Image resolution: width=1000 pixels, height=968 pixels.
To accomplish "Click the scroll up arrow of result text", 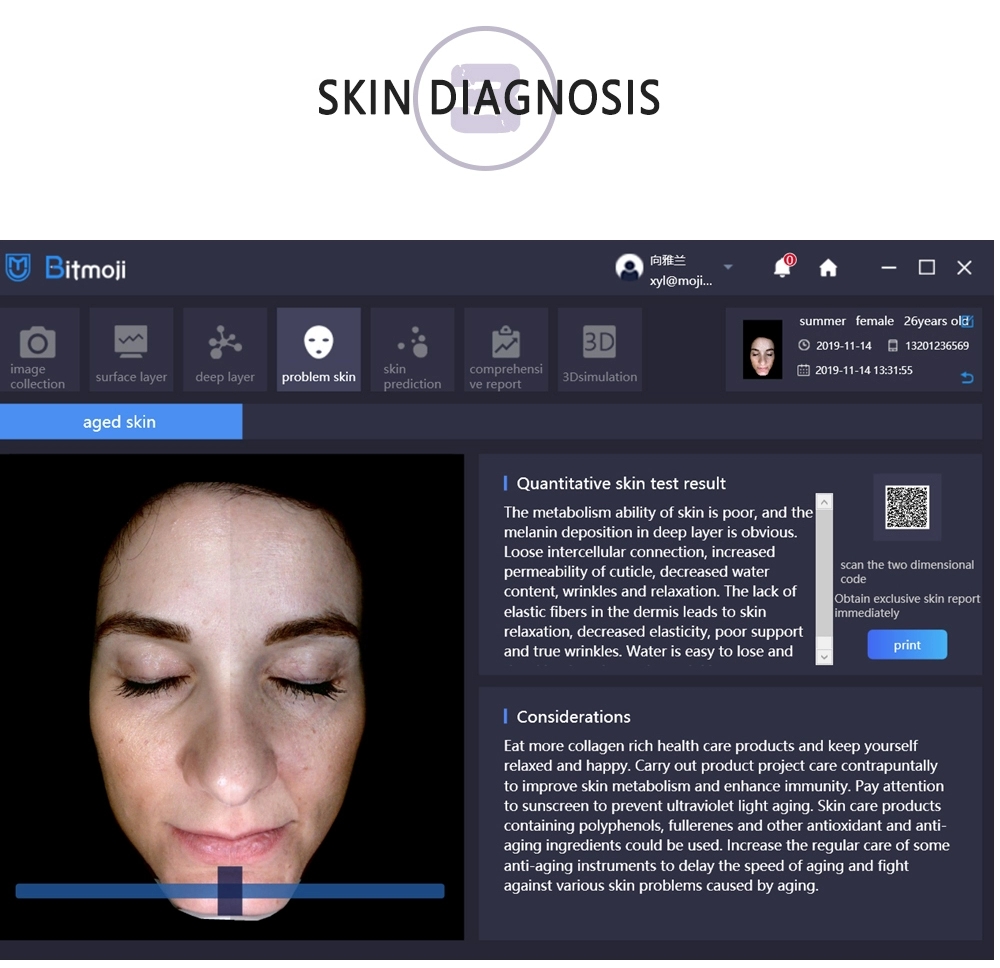I will tap(824, 502).
